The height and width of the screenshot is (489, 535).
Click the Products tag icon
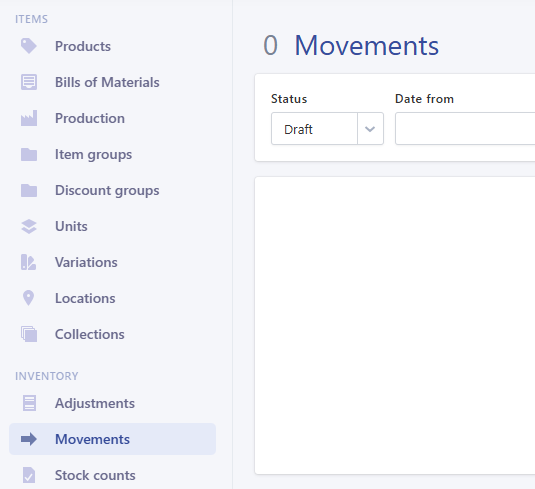pyautogui.click(x=29, y=46)
